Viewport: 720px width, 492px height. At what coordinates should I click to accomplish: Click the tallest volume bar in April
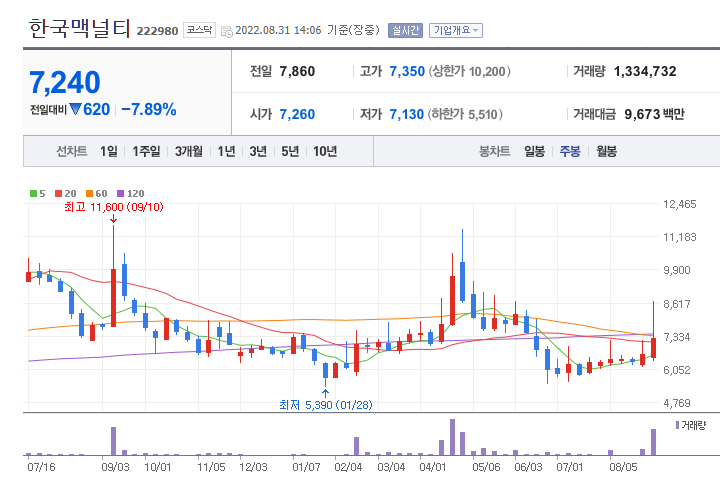[452, 437]
